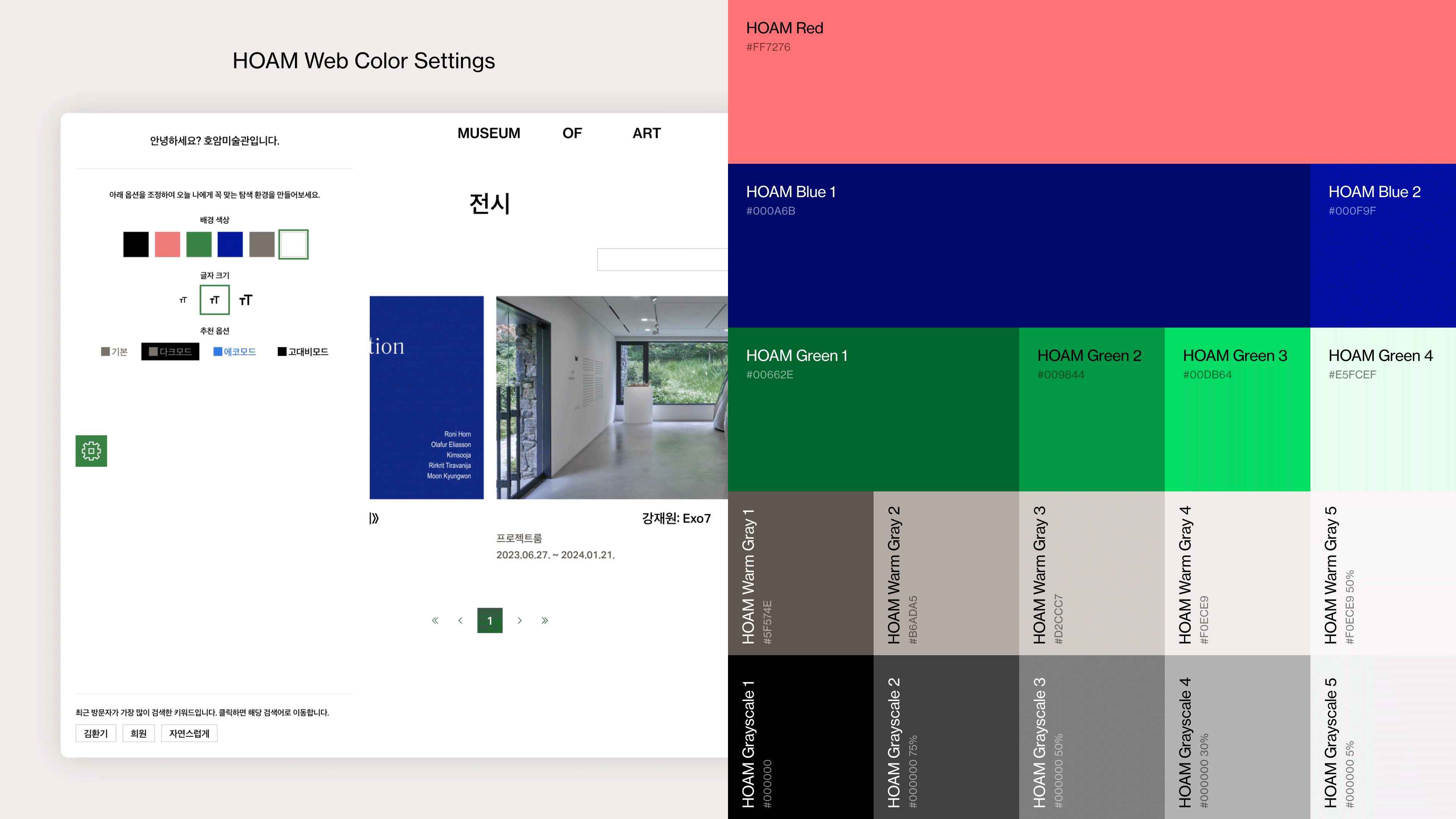
Task: Choose the green background color swatch
Action: click(199, 244)
